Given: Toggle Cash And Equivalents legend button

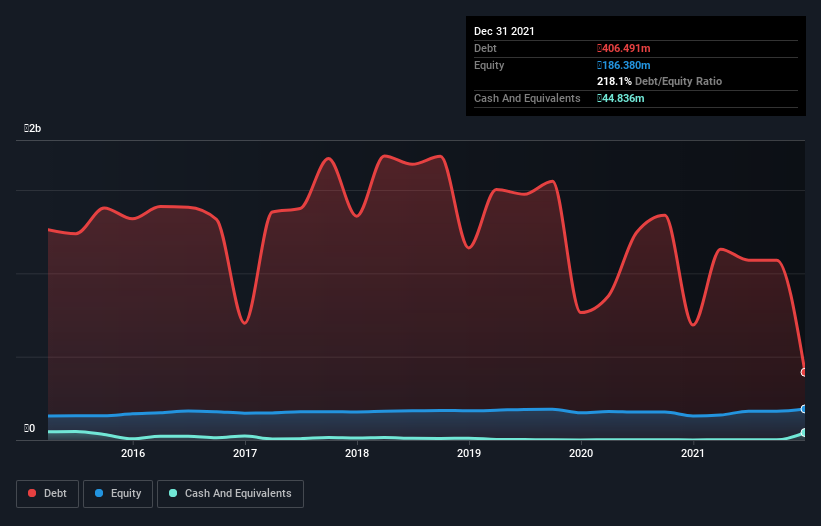Looking at the screenshot, I should 230,494.
